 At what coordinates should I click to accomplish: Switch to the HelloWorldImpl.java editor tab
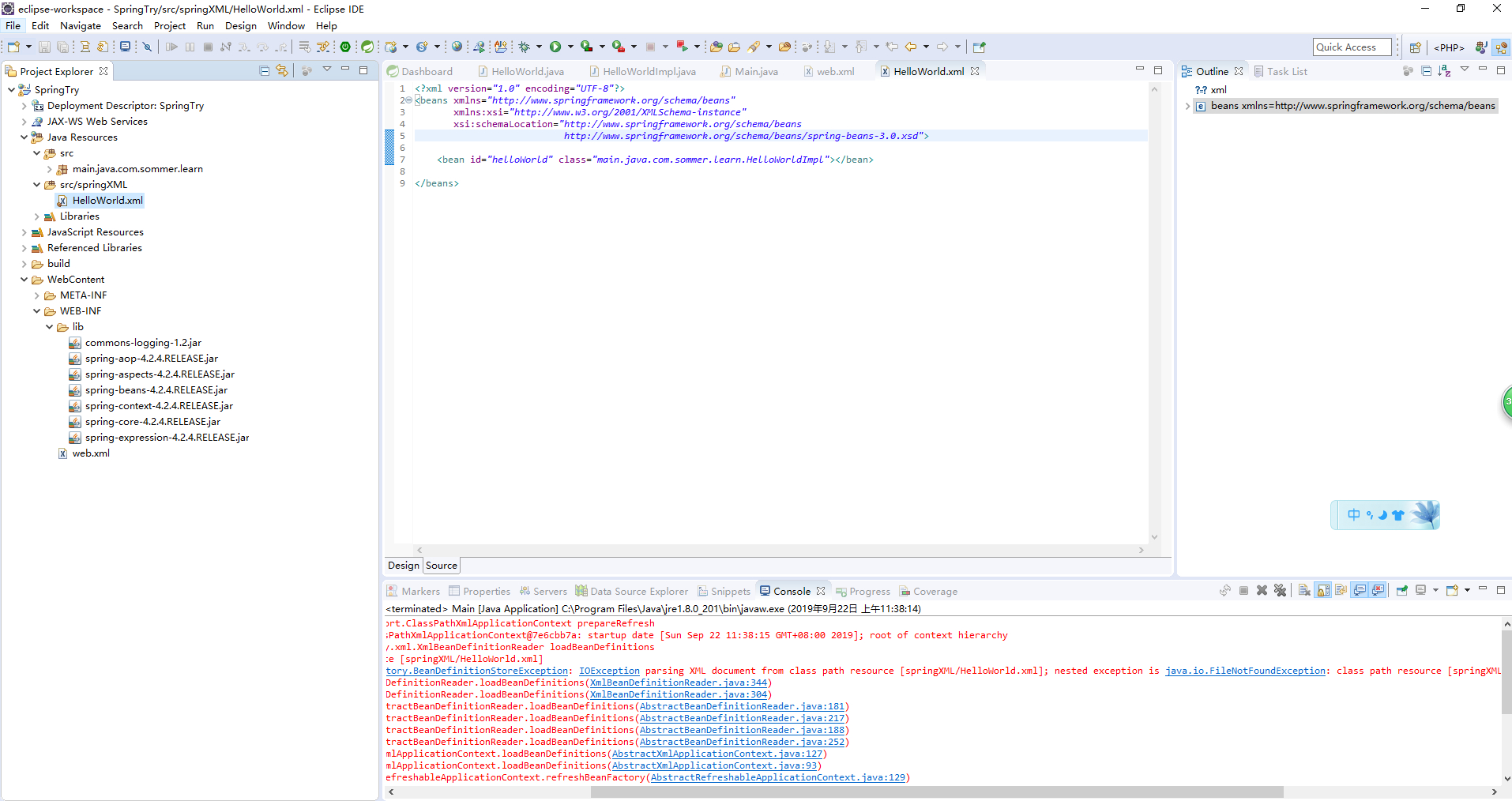click(x=642, y=71)
